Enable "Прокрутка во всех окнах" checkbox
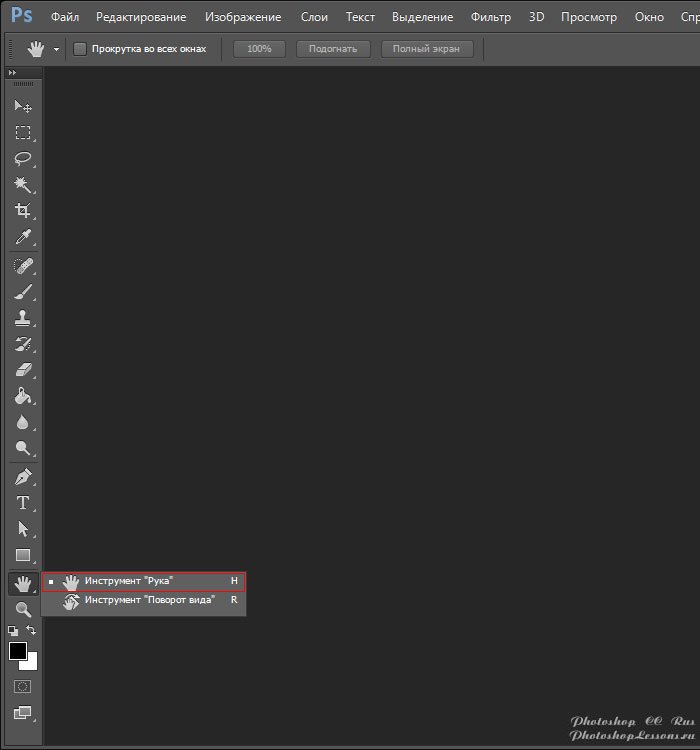 click(x=80, y=49)
